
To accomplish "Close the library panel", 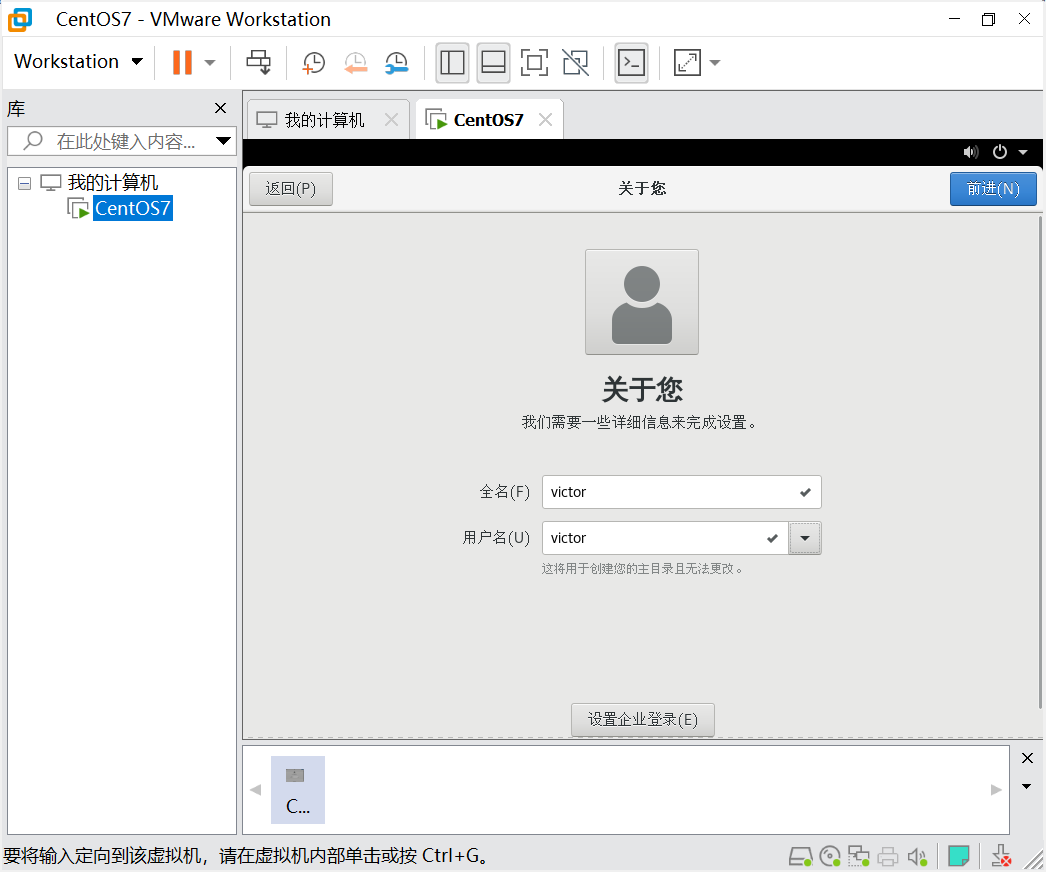I will [x=220, y=108].
